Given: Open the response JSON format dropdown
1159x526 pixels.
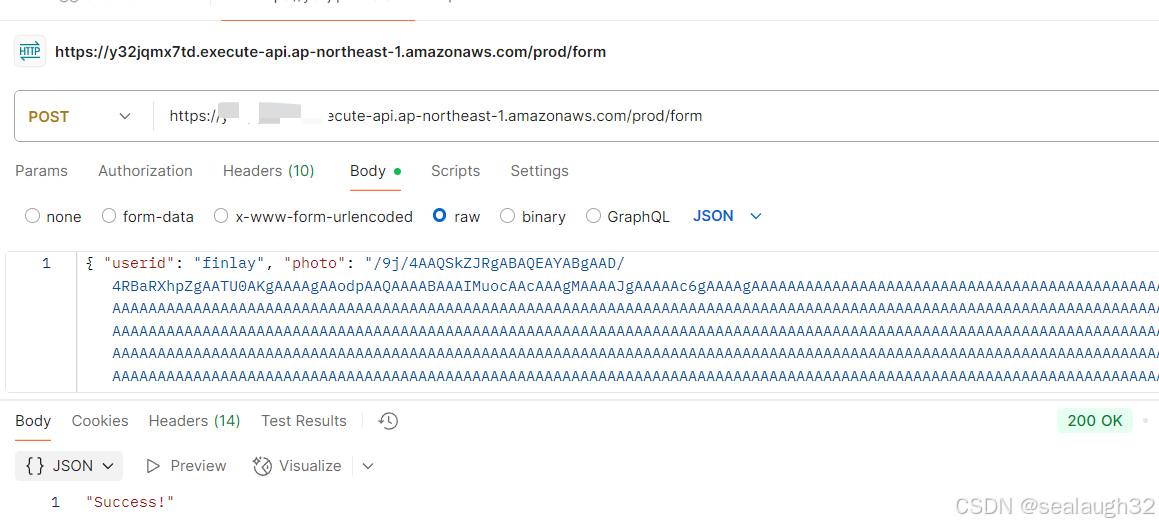Looking at the screenshot, I should point(69,466).
